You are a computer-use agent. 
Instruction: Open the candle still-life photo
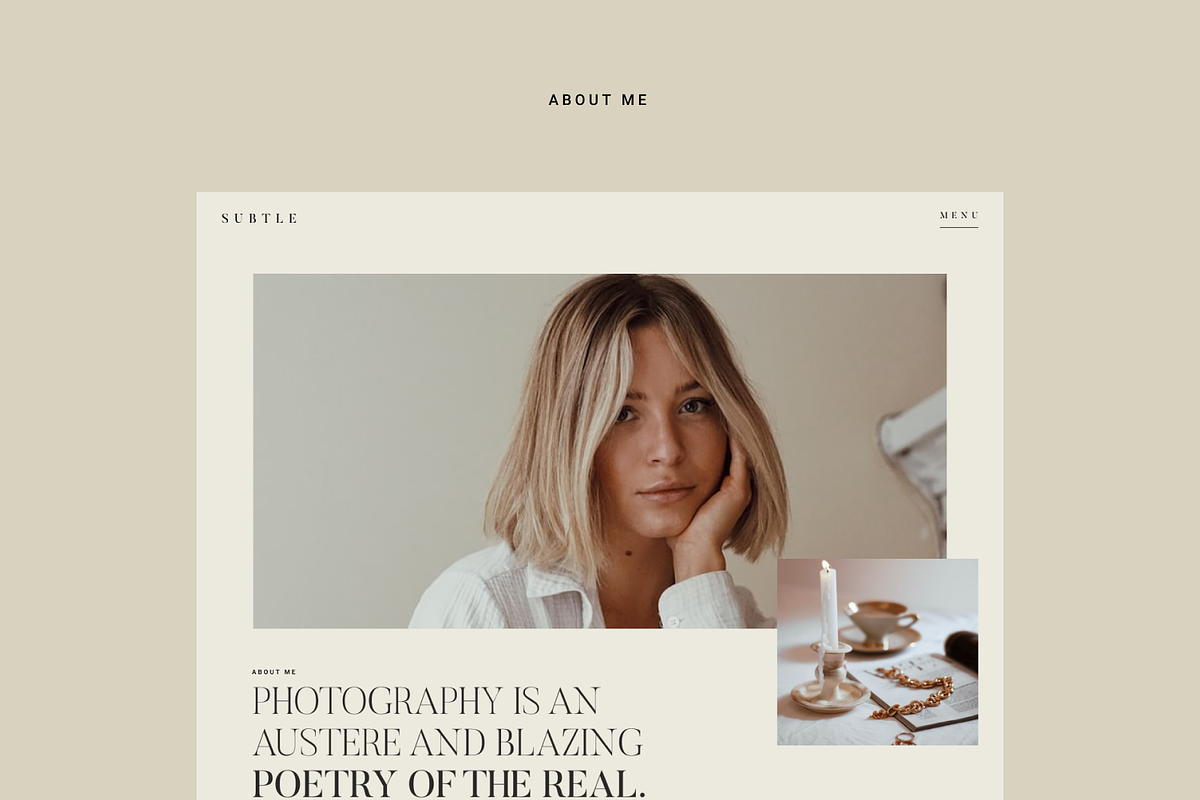[x=878, y=652]
